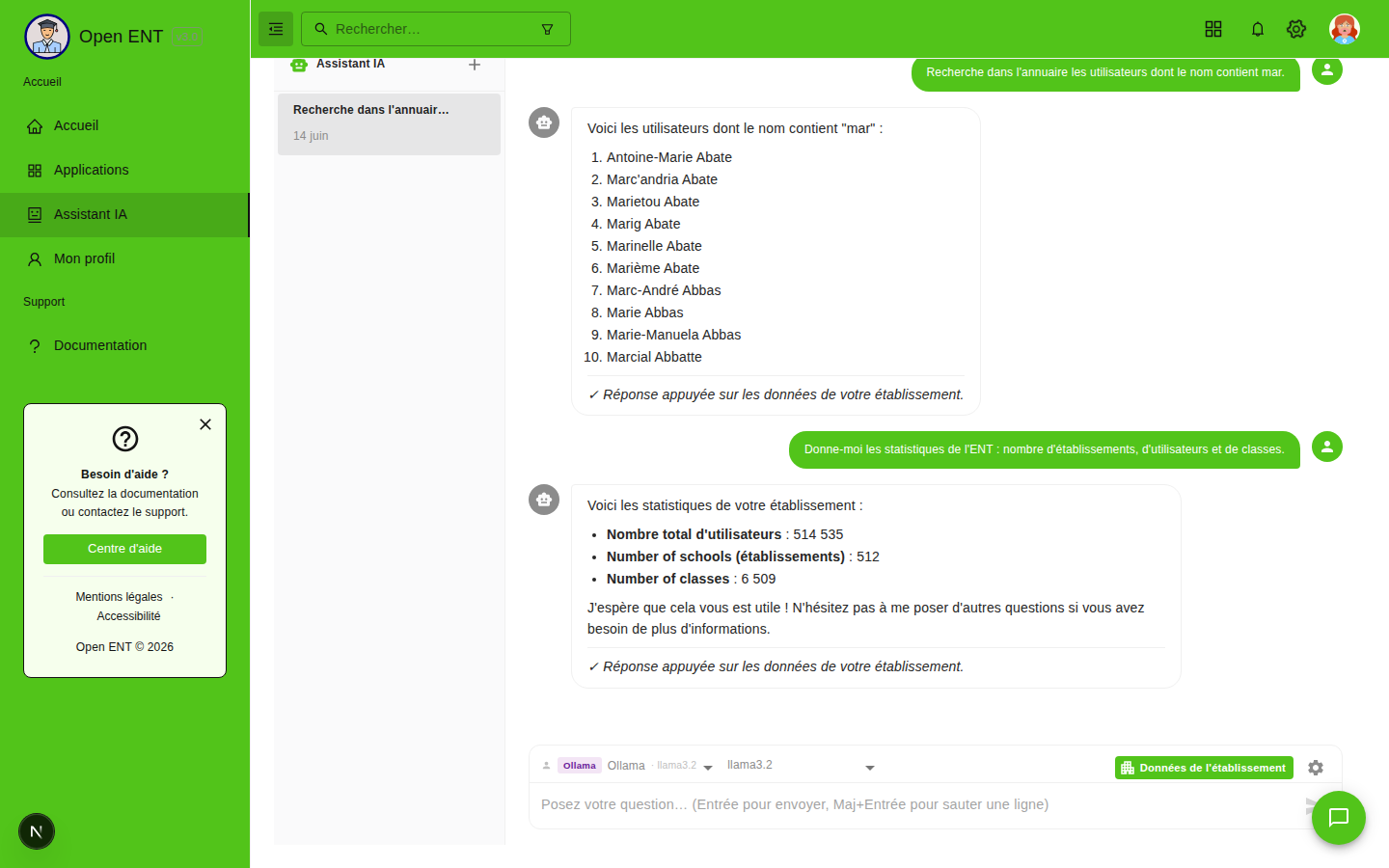The width and height of the screenshot is (1389, 868).
Task: Open the search filter funnel icon
Action: tap(548, 30)
